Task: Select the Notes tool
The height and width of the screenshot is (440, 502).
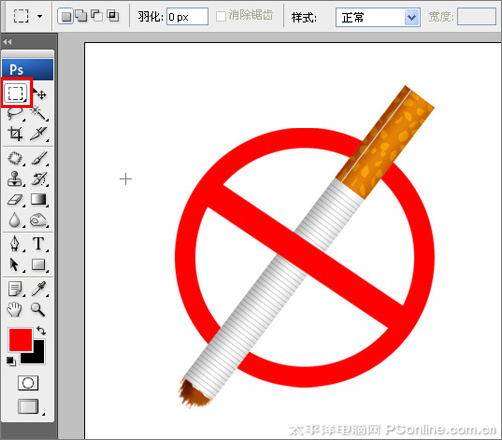Action: (15, 289)
